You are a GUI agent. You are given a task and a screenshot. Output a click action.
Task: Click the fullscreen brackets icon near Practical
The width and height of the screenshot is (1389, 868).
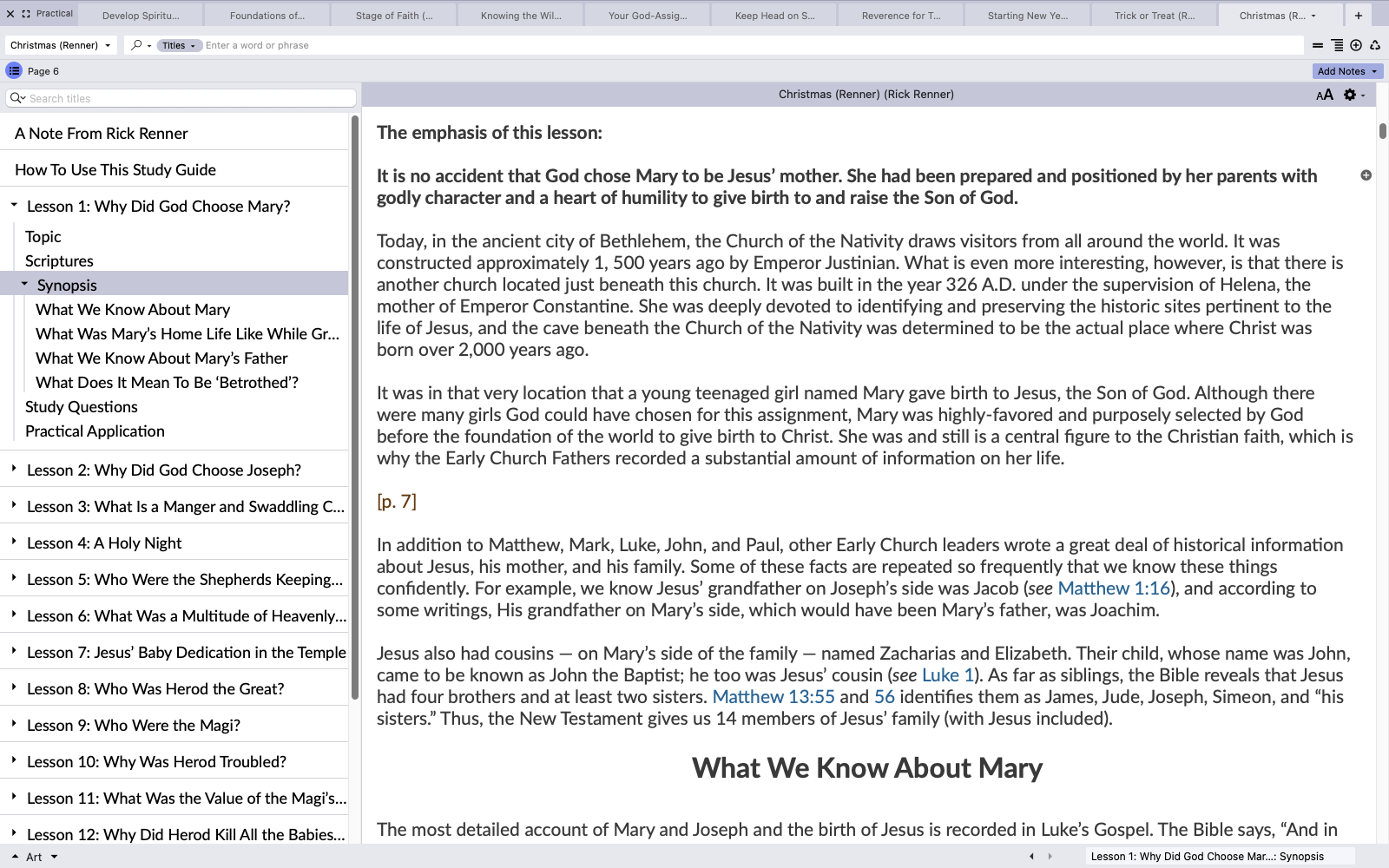pos(26,14)
